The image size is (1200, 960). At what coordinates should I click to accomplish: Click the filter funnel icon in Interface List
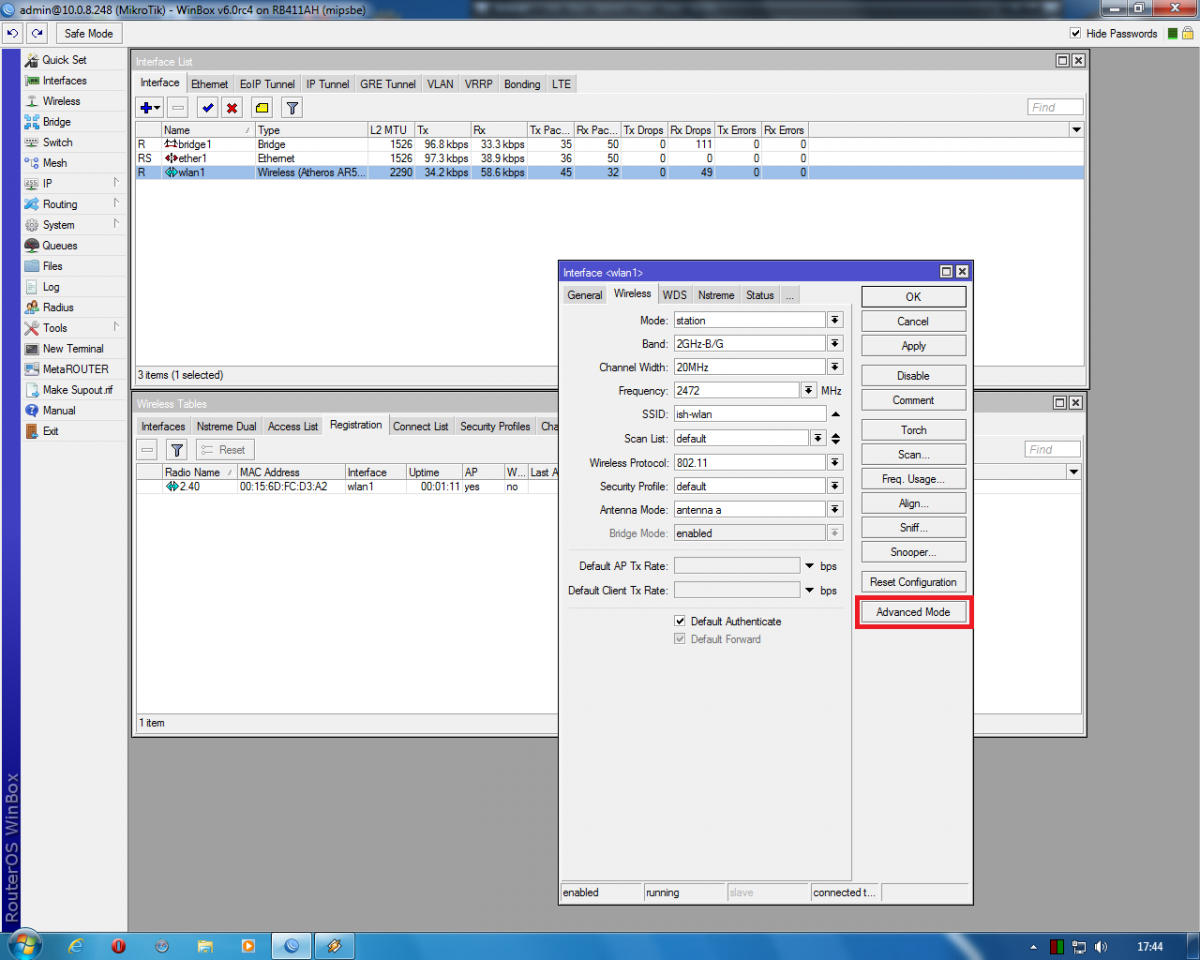291,107
